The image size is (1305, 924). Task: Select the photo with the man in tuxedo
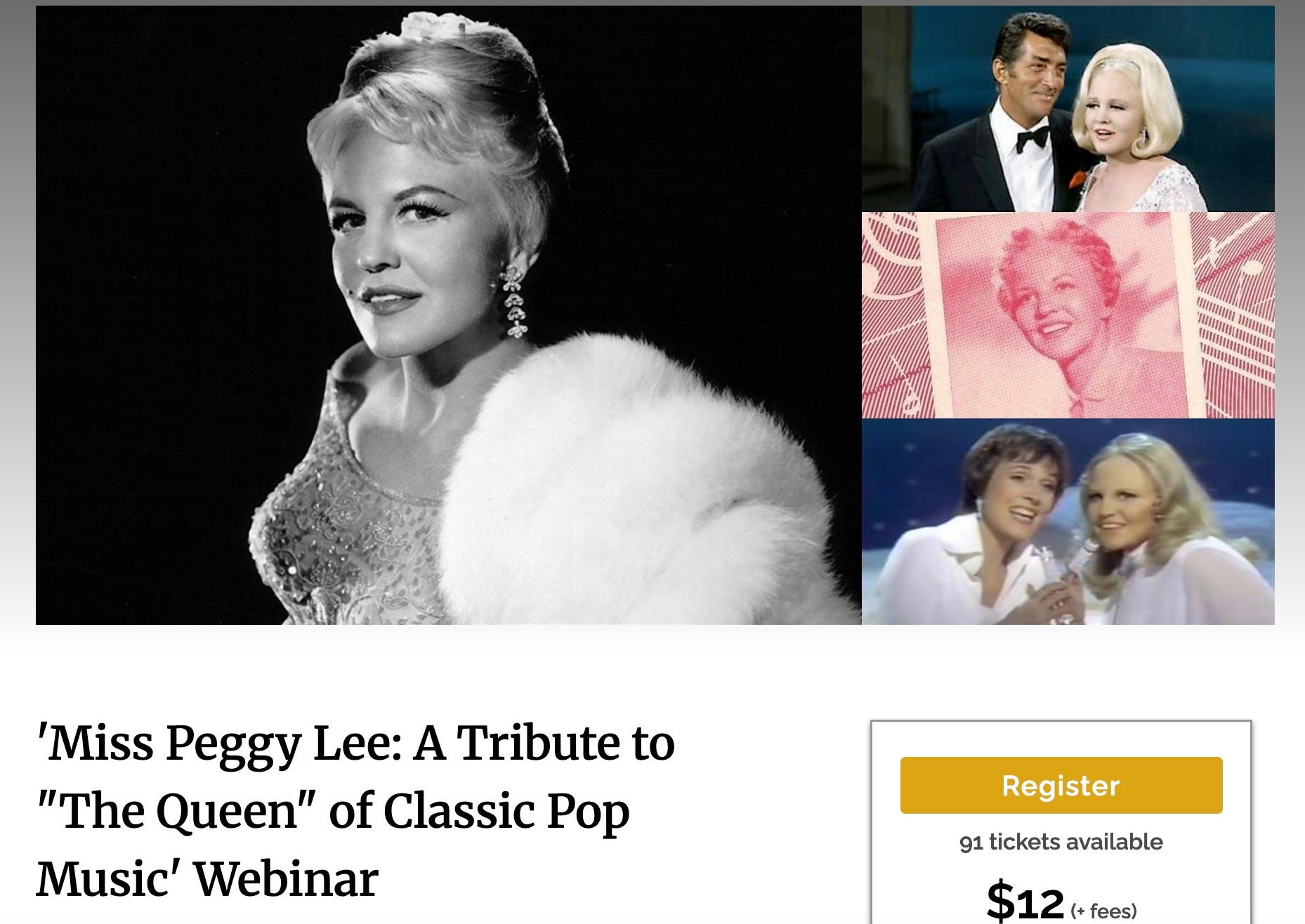pos(1068,109)
